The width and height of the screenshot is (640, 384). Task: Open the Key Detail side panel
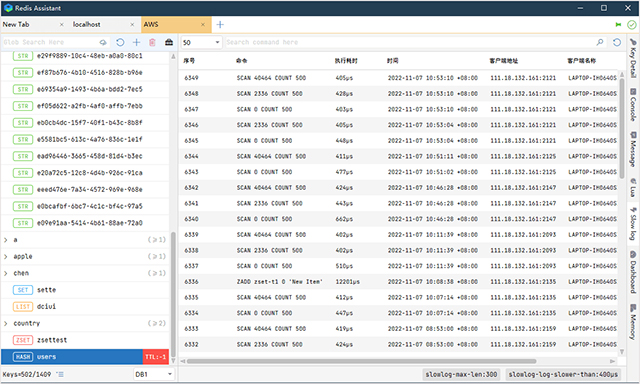tap(633, 58)
